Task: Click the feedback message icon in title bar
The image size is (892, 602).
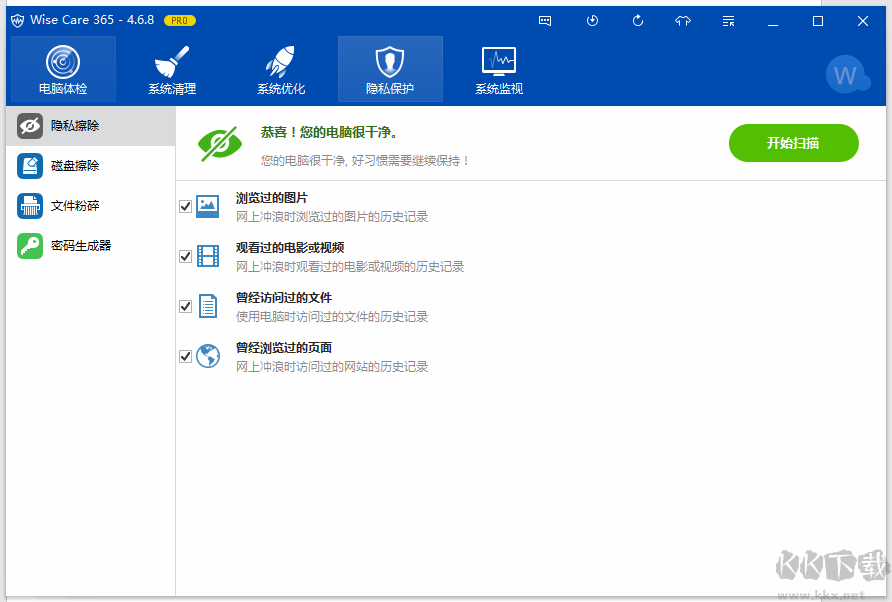Action: (545, 20)
